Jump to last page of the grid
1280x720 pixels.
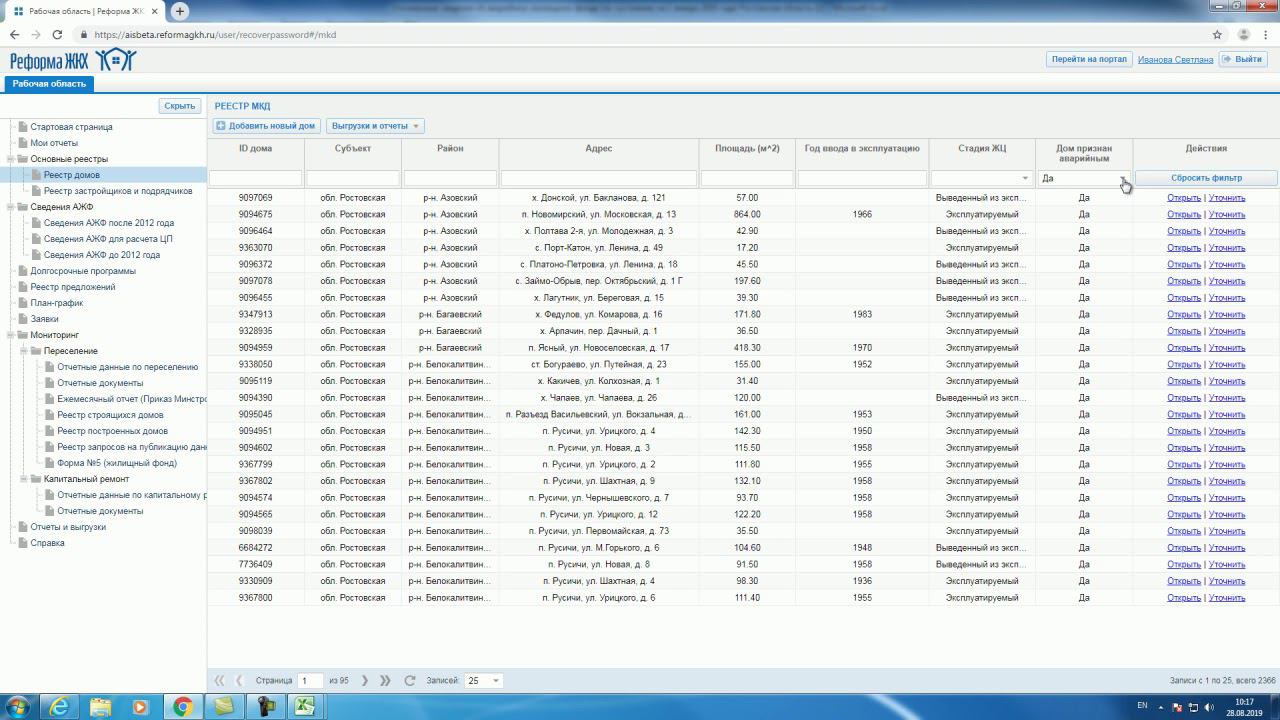coord(385,680)
